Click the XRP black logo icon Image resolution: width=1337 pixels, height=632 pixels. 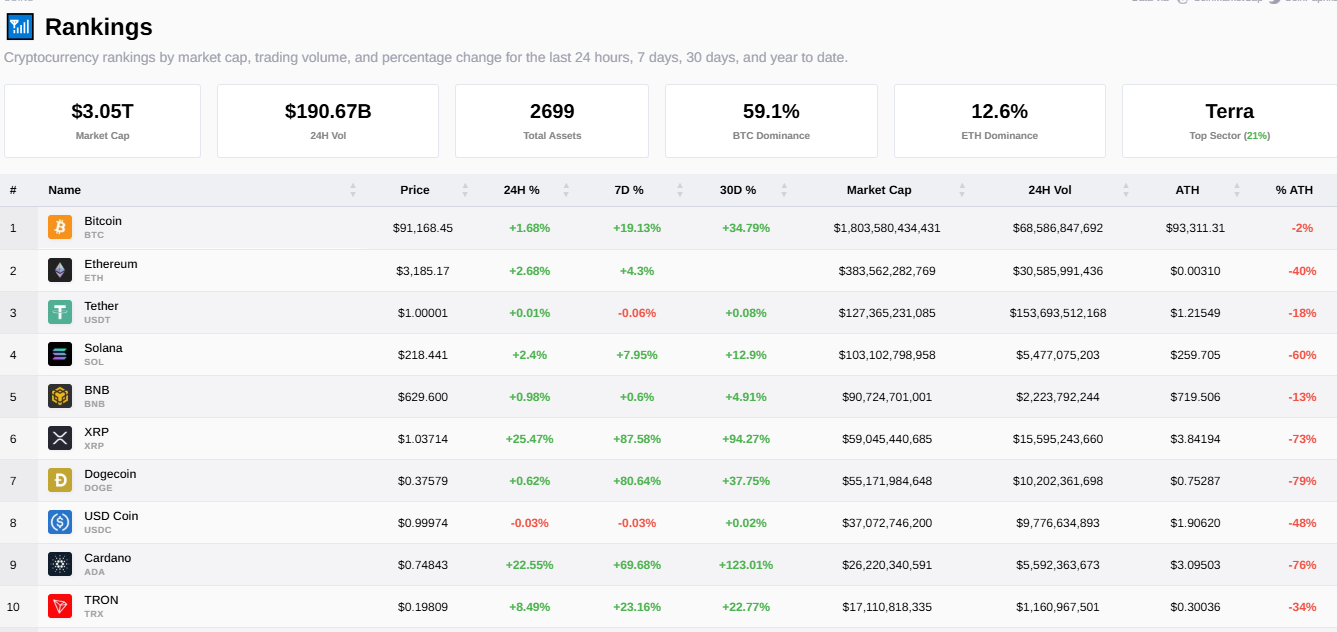59,438
